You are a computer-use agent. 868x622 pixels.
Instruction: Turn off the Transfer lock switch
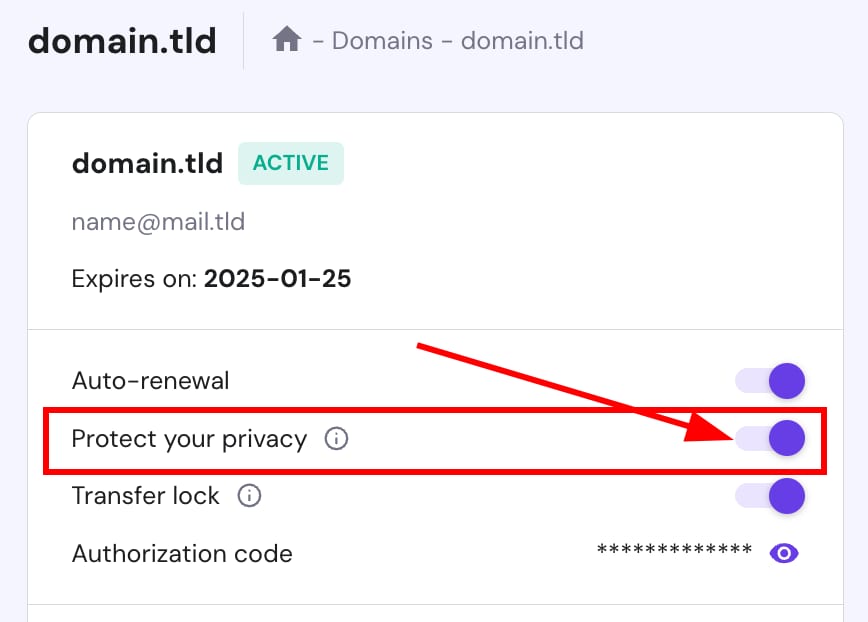pyautogui.click(x=771, y=495)
